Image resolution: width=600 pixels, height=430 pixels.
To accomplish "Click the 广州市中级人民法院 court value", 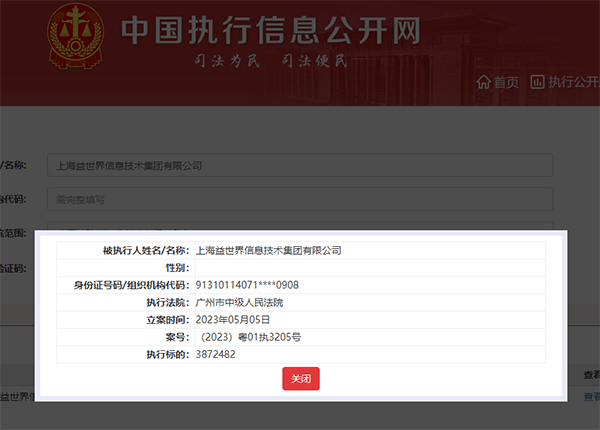I will 241,302.
